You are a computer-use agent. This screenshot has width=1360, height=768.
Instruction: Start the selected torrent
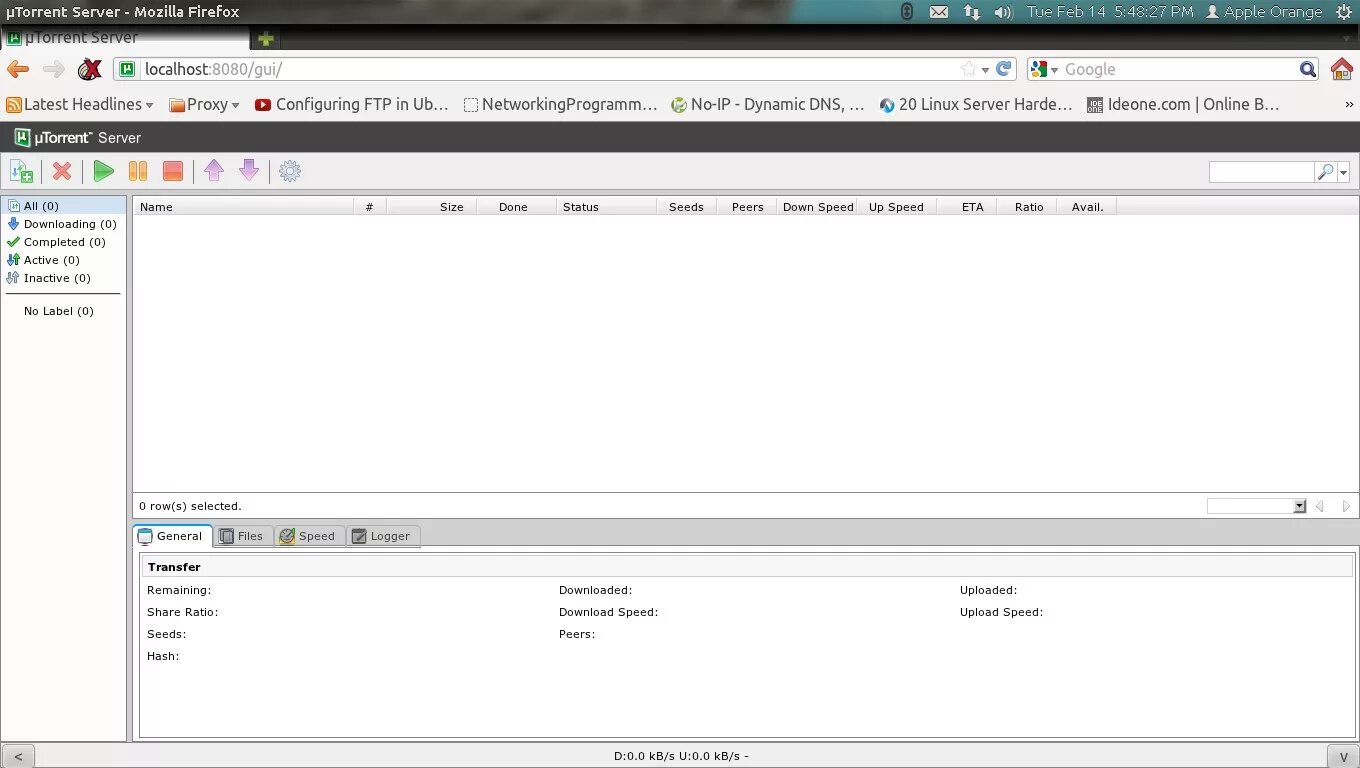click(103, 171)
